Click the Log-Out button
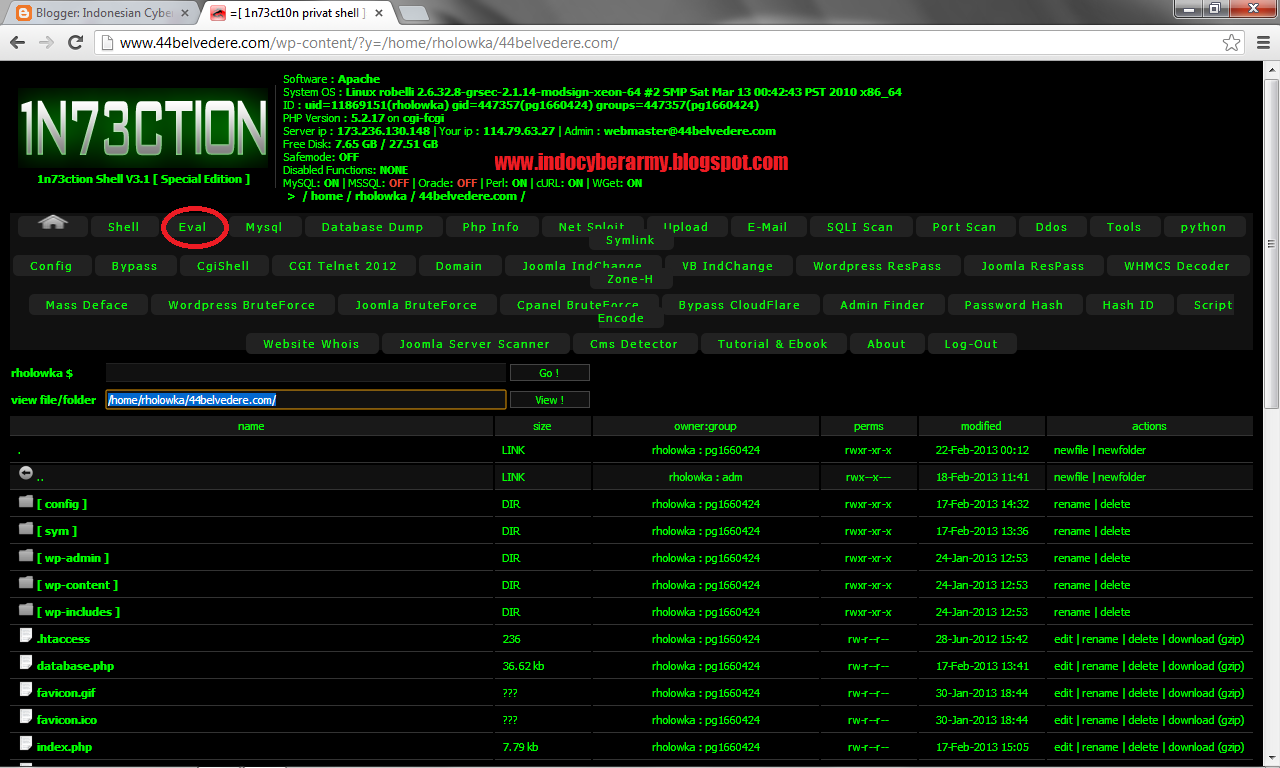1280x768 pixels. pos(971,344)
